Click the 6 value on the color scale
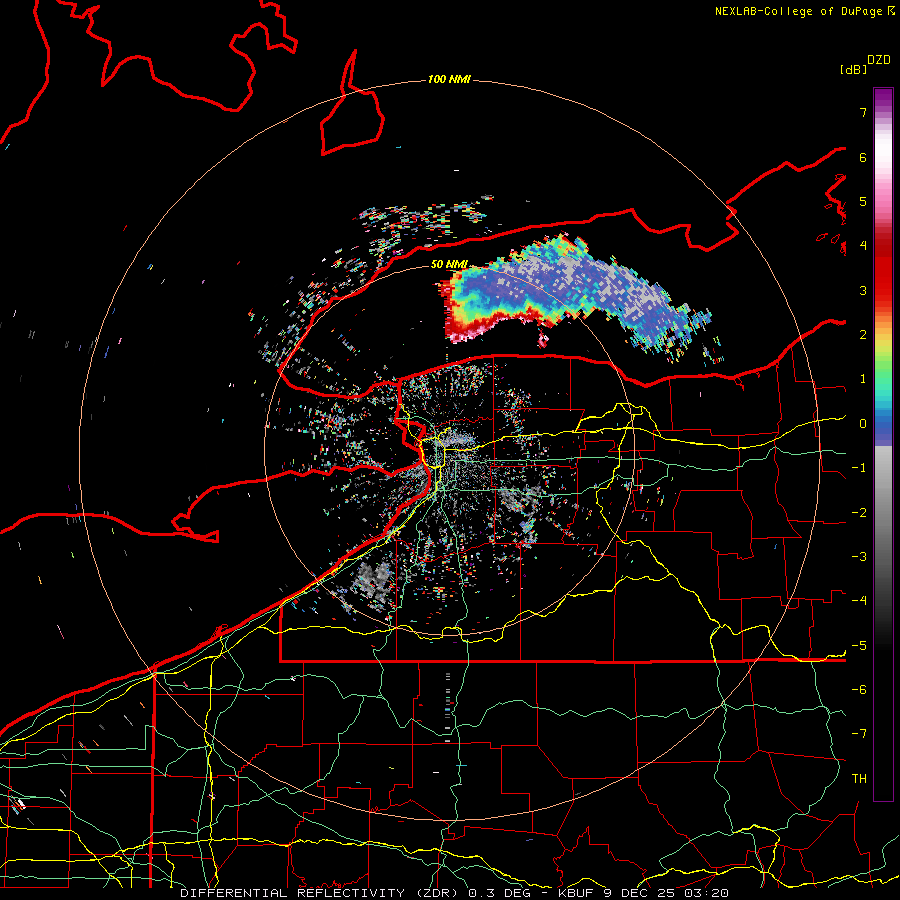The width and height of the screenshot is (900, 900). (x=863, y=157)
